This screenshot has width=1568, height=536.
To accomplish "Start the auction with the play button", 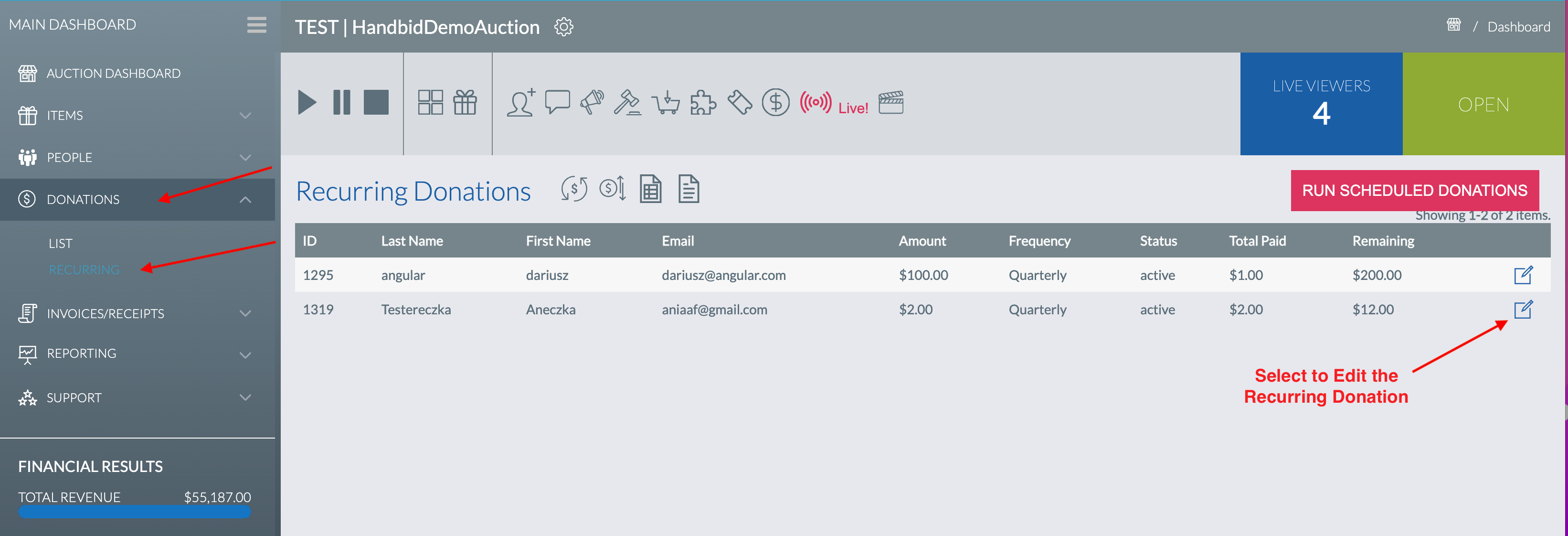I will 307,102.
